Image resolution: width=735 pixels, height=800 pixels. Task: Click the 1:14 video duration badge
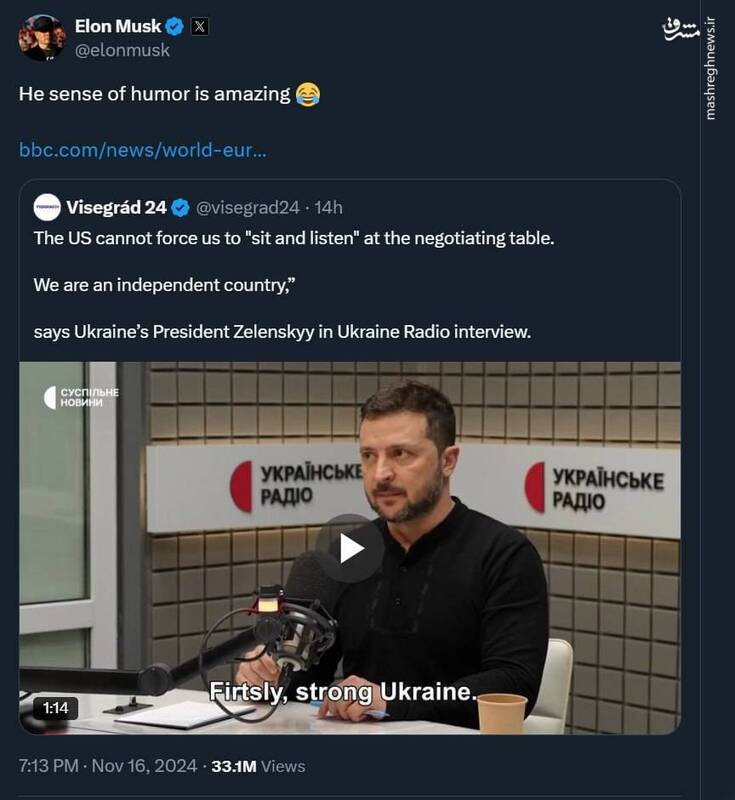(56, 708)
